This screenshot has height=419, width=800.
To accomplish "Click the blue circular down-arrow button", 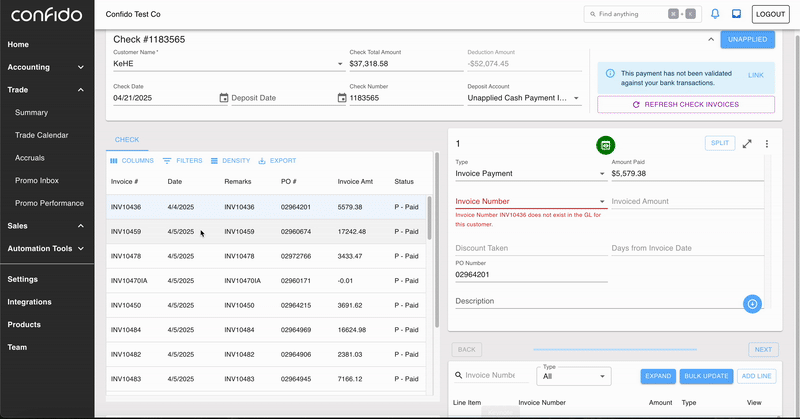I will click(754, 303).
